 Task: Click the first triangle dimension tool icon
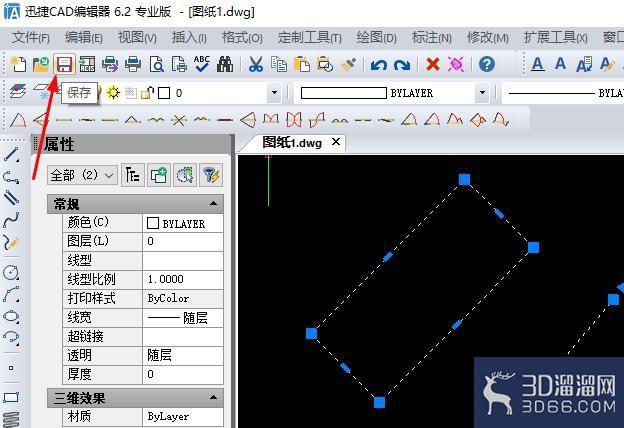(x=18, y=119)
